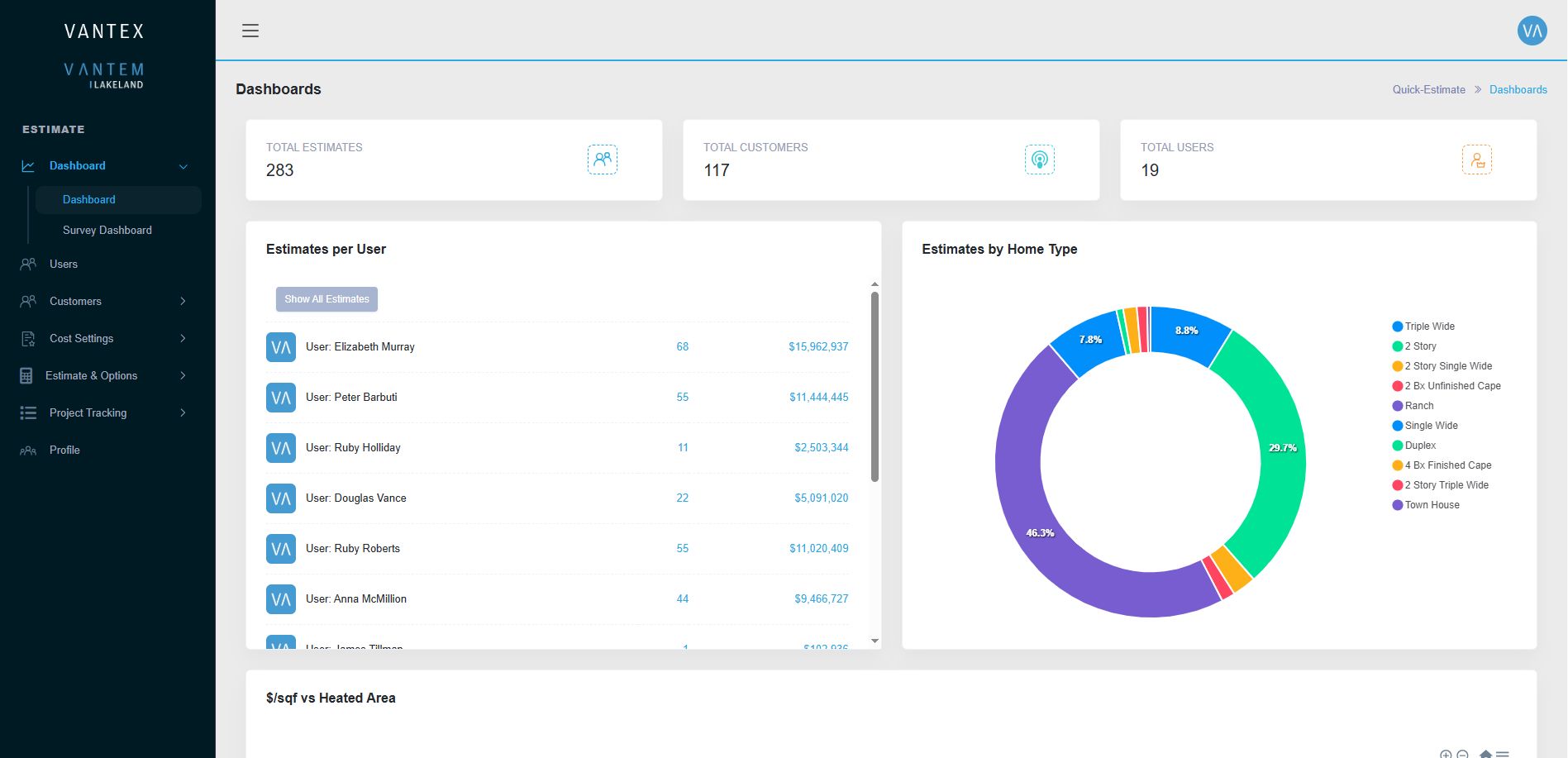Click the Customers sidebar icon
This screenshot has height=758, width=1568.
pos(28,302)
